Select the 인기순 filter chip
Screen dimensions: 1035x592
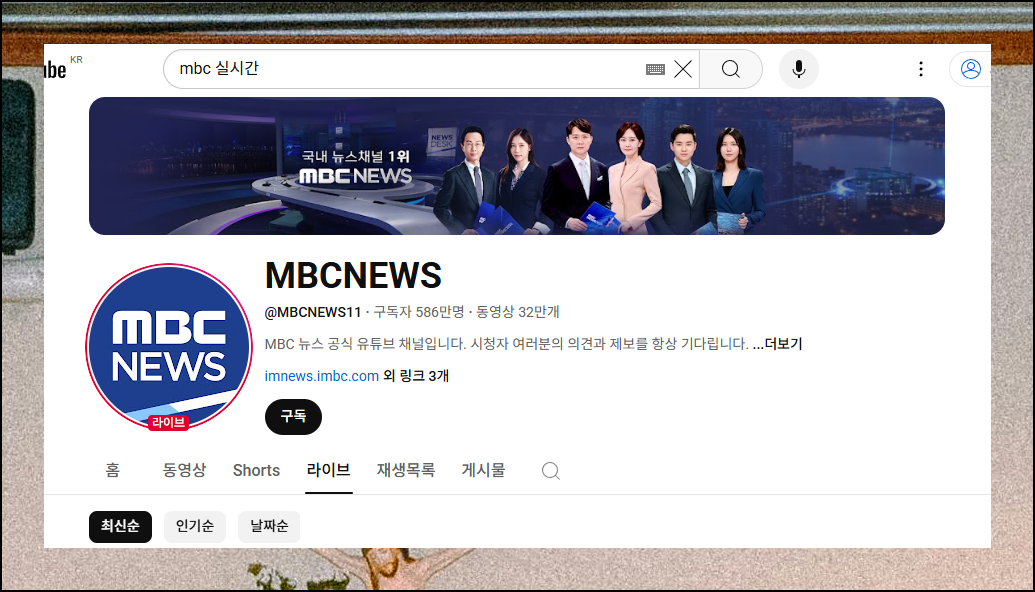[195, 527]
